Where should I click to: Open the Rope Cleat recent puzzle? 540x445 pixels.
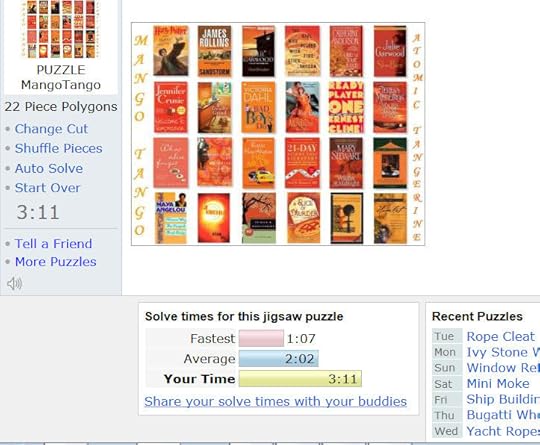tap(500, 336)
